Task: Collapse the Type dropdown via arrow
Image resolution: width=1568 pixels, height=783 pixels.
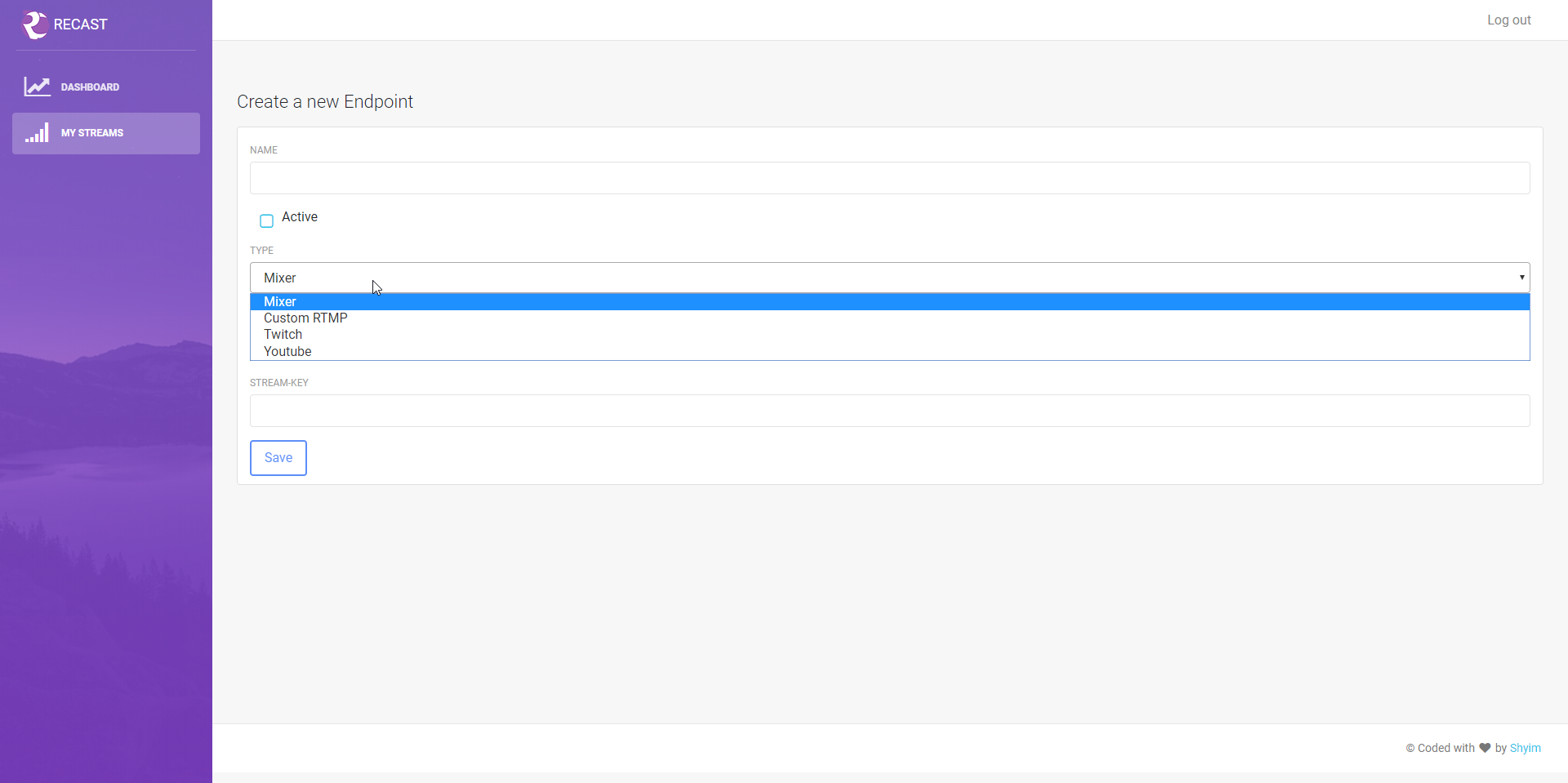Action: pos(1521,278)
